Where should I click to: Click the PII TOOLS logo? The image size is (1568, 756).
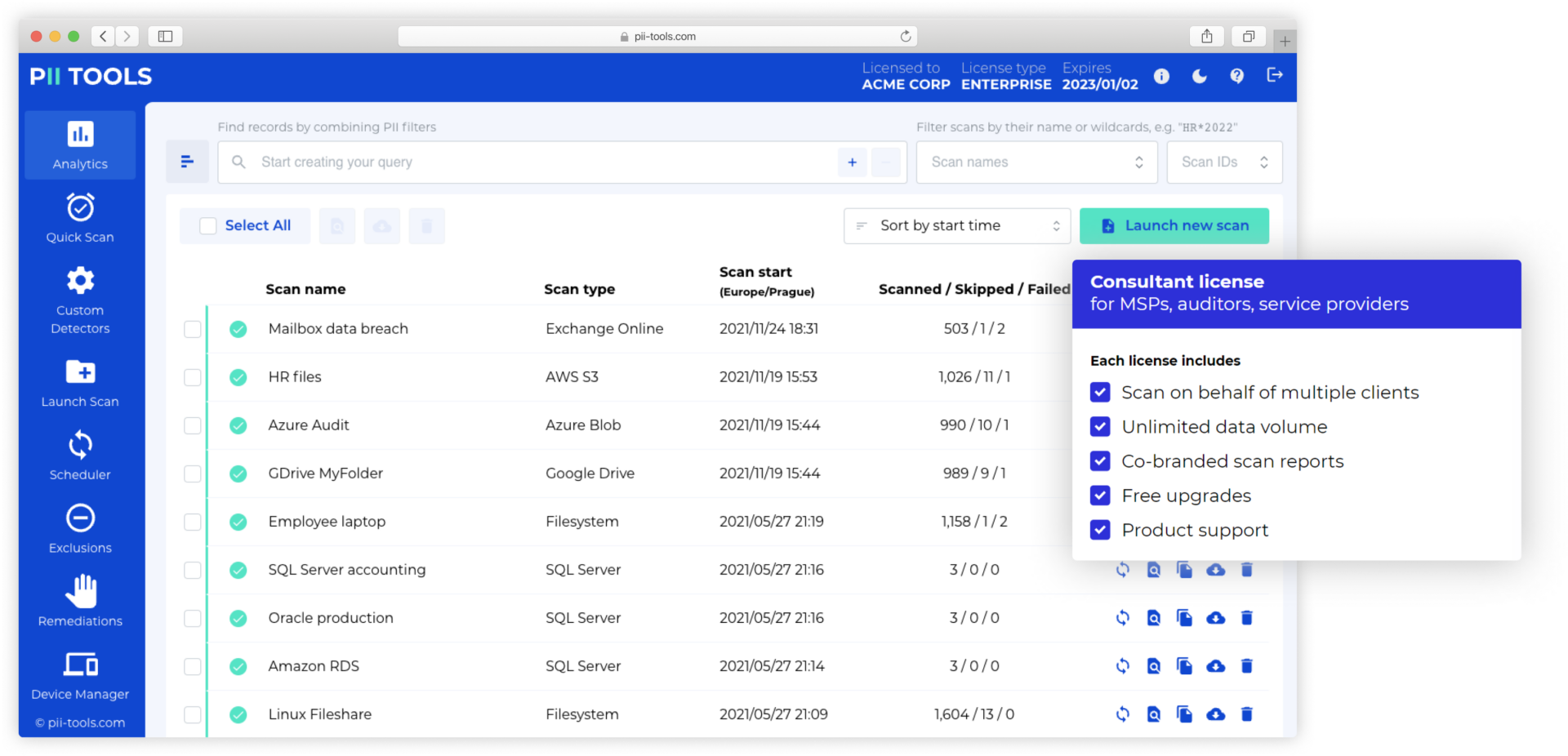[91, 76]
